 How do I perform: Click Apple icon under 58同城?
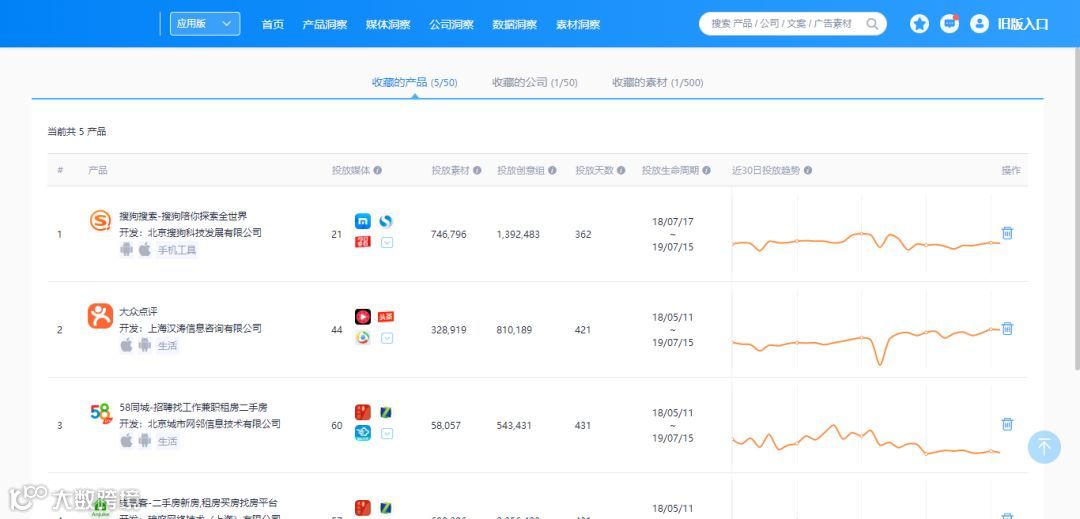(x=126, y=441)
